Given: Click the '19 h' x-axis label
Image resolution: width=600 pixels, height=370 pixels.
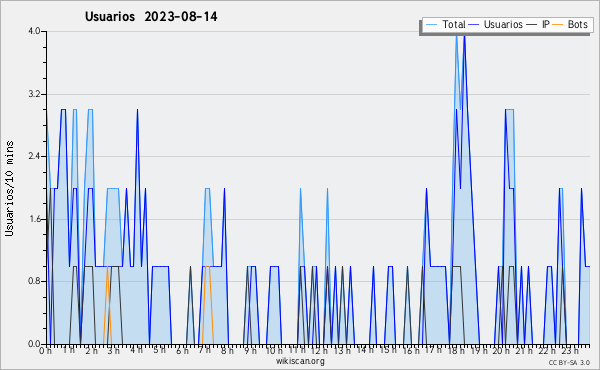Looking at the screenshot, I should coord(479,351).
